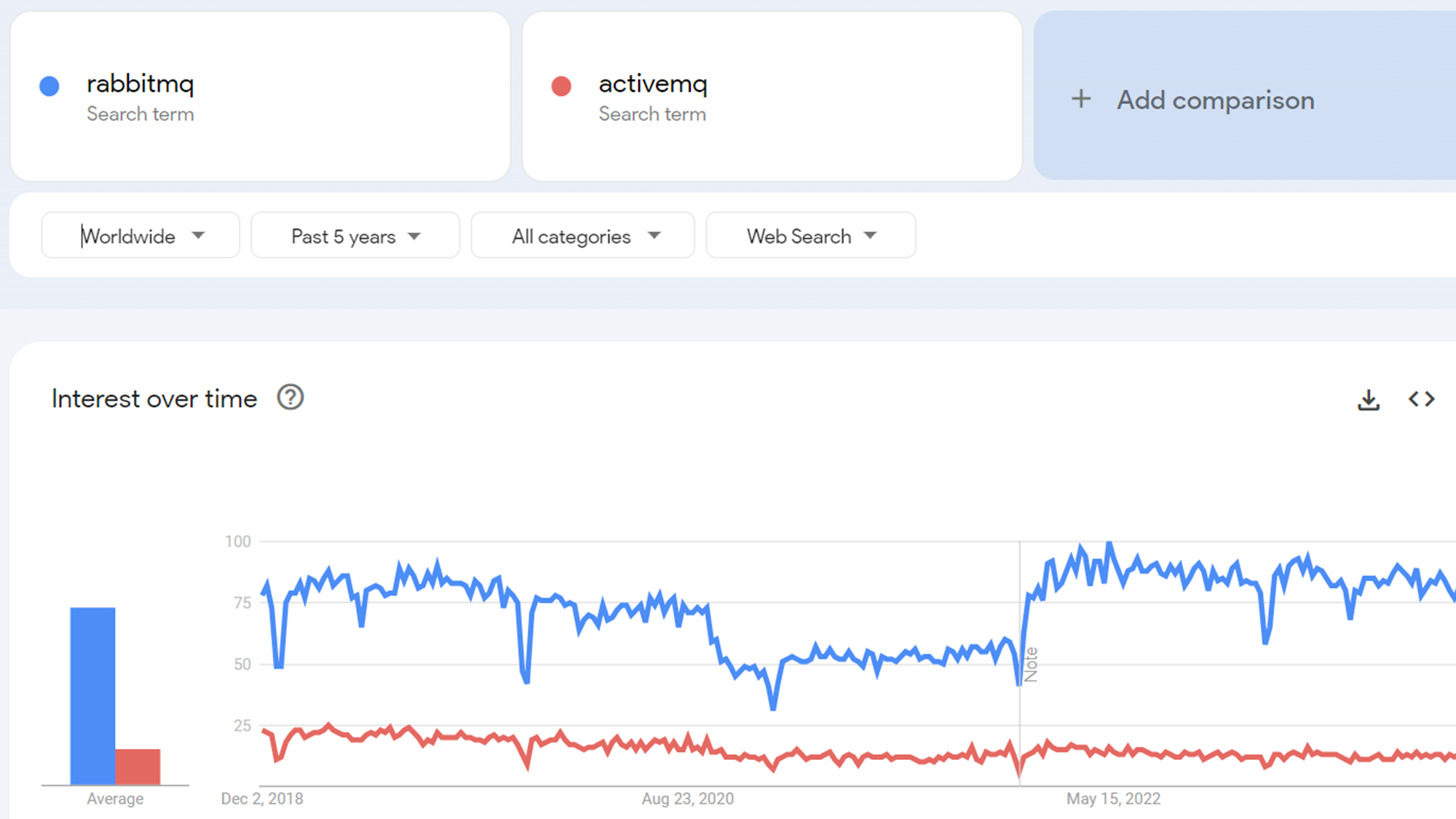Image resolution: width=1456 pixels, height=819 pixels.
Task: Click the Aug 23, 2020 axis label
Action: point(687,799)
